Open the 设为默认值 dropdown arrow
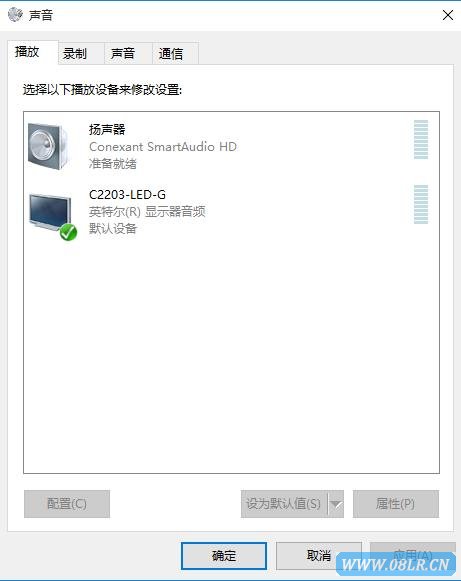The image size is (461, 581). pyautogui.click(x=336, y=504)
